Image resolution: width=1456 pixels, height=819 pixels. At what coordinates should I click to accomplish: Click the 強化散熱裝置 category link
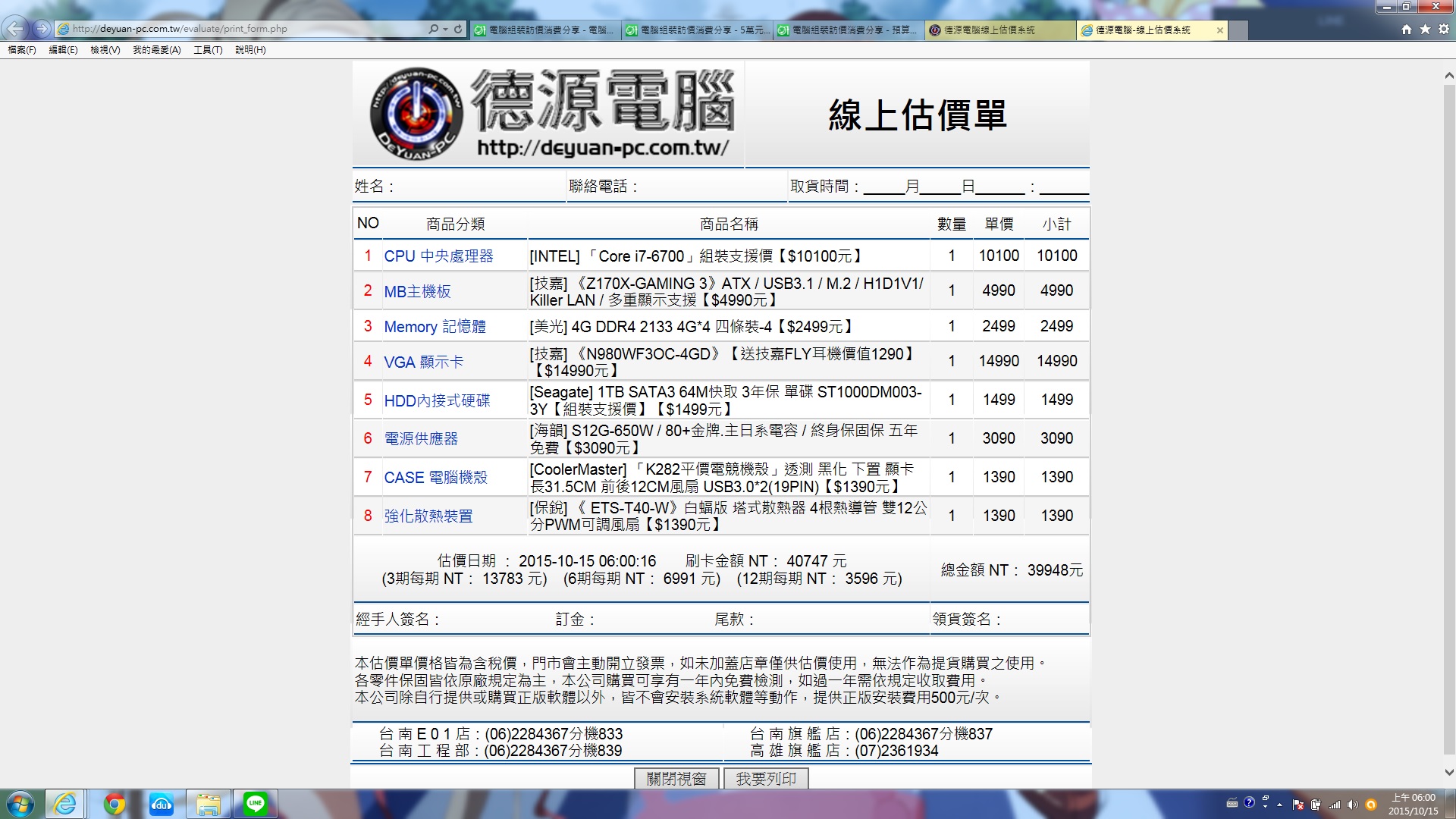coord(428,516)
